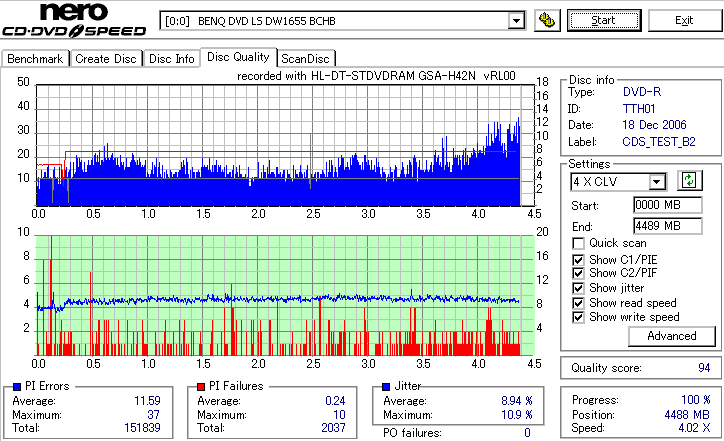Toggle the Show C1/PIE checkbox

[578, 260]
